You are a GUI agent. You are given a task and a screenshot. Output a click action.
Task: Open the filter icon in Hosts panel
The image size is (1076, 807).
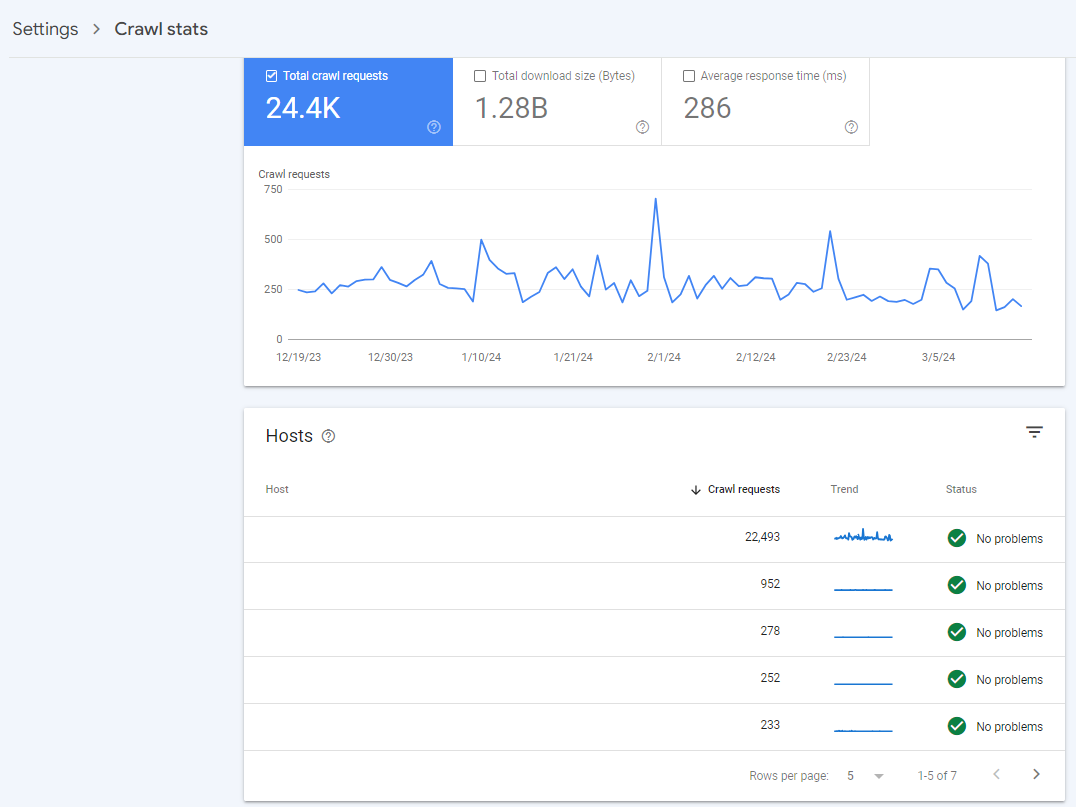[1034, 431]
